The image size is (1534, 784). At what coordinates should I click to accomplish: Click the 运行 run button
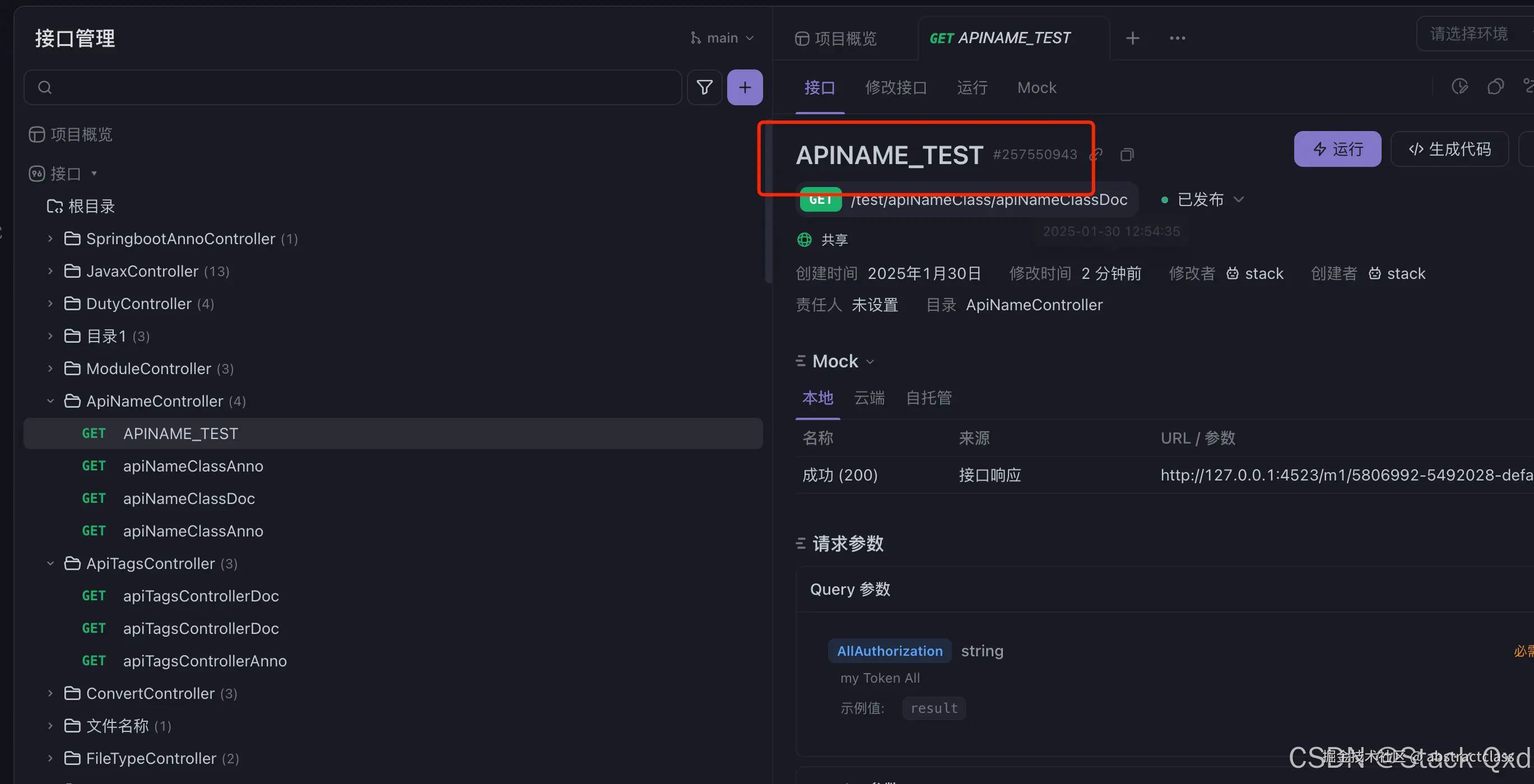1337,149
